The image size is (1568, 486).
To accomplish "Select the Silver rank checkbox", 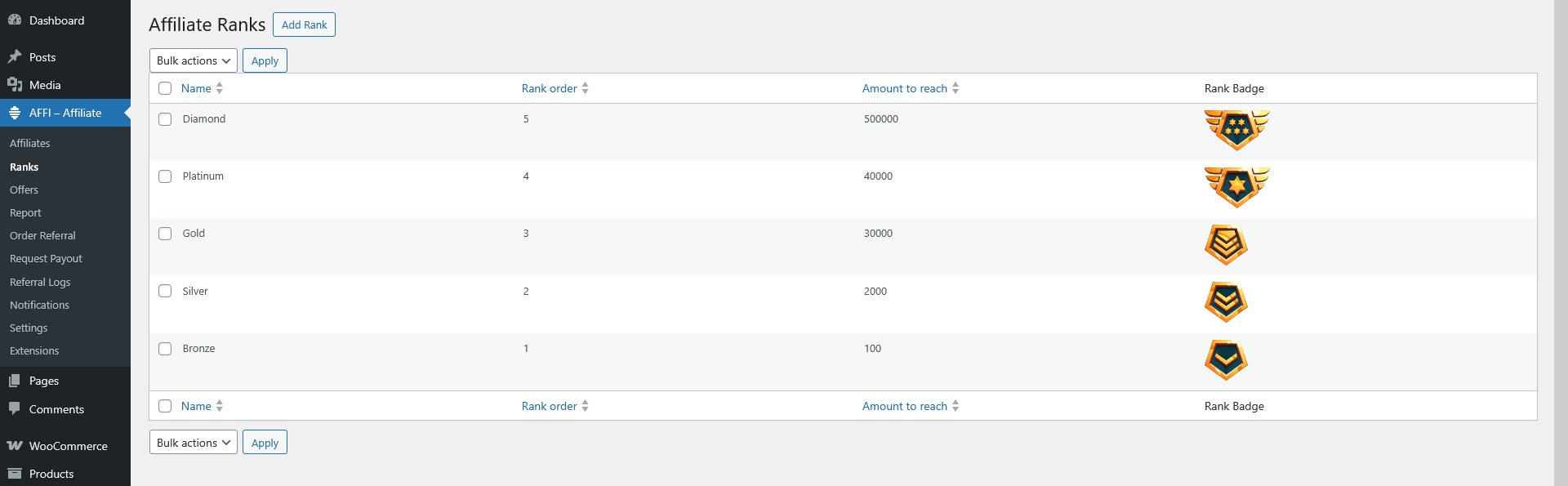I will [165, 291].
